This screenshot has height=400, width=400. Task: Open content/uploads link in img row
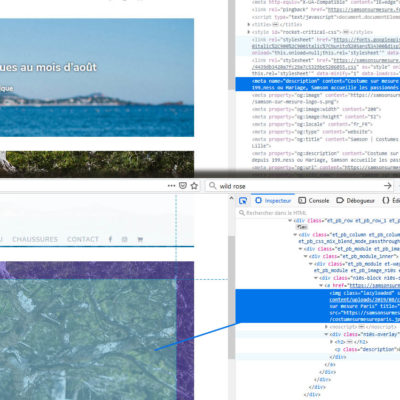tap(364, 300)
